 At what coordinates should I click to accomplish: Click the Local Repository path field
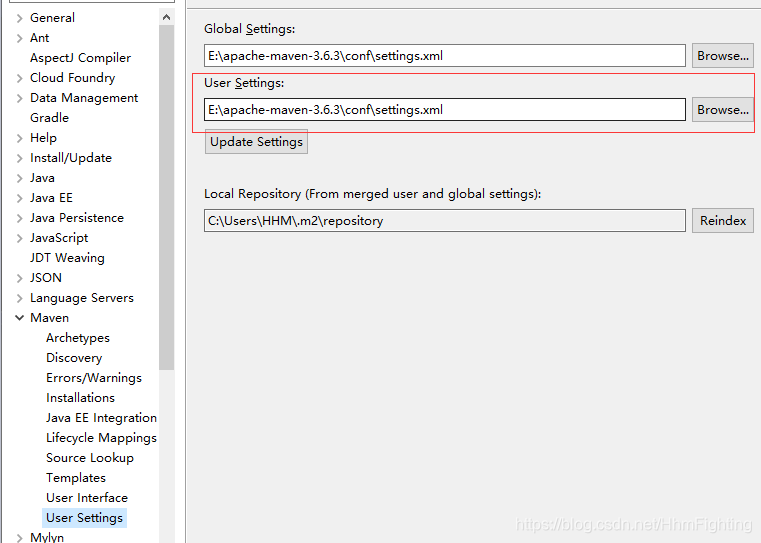click(x=445, y=221)
